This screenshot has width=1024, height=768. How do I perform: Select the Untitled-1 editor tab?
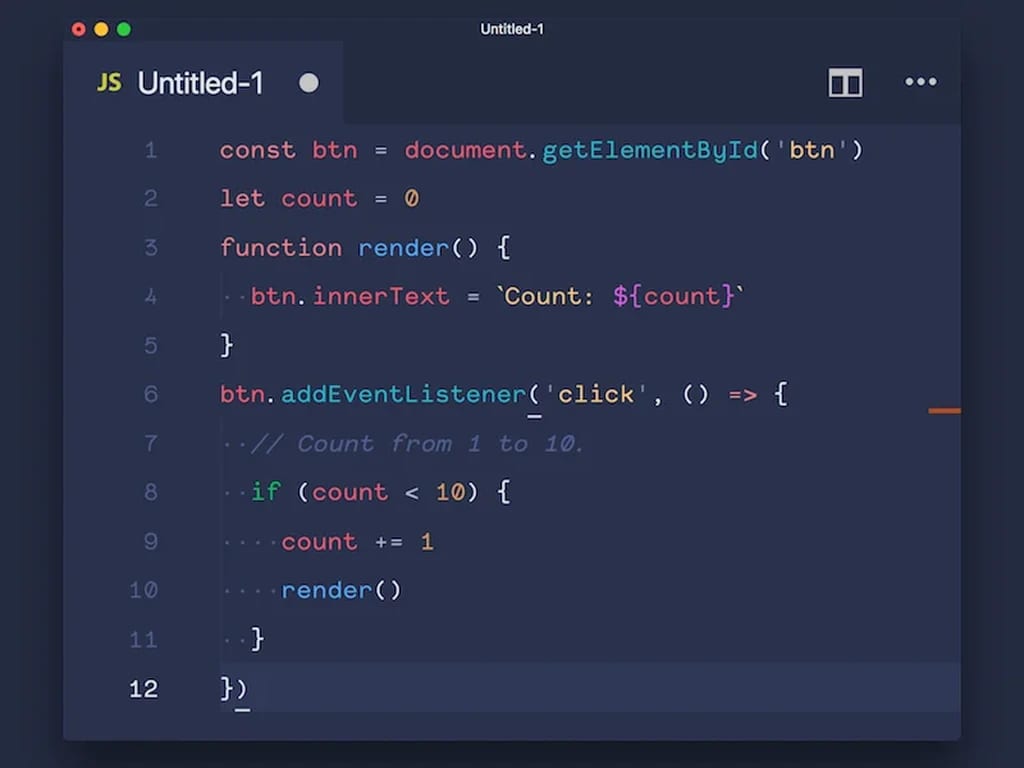pos(203,83)
